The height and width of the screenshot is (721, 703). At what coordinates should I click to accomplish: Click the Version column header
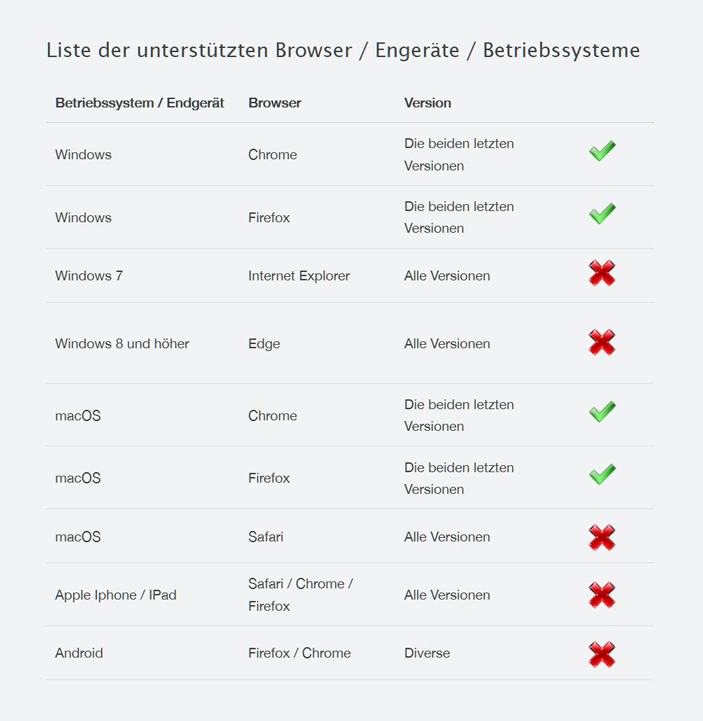coord(427,103)
